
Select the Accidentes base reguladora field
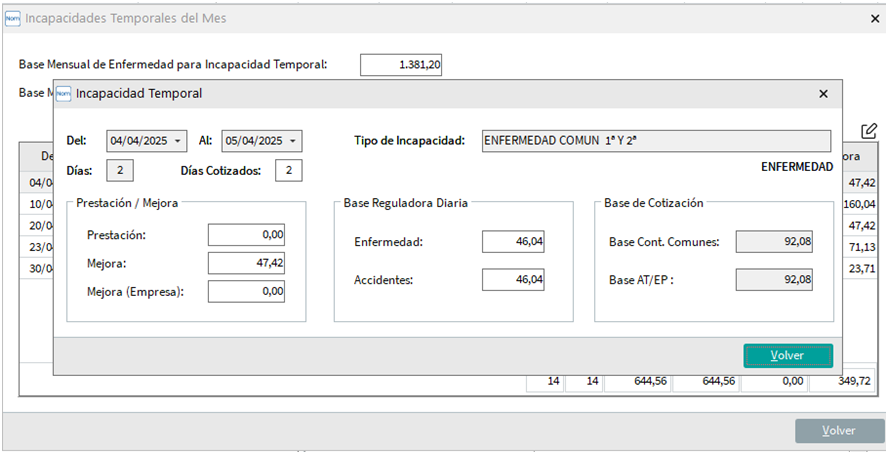[513, 281]
